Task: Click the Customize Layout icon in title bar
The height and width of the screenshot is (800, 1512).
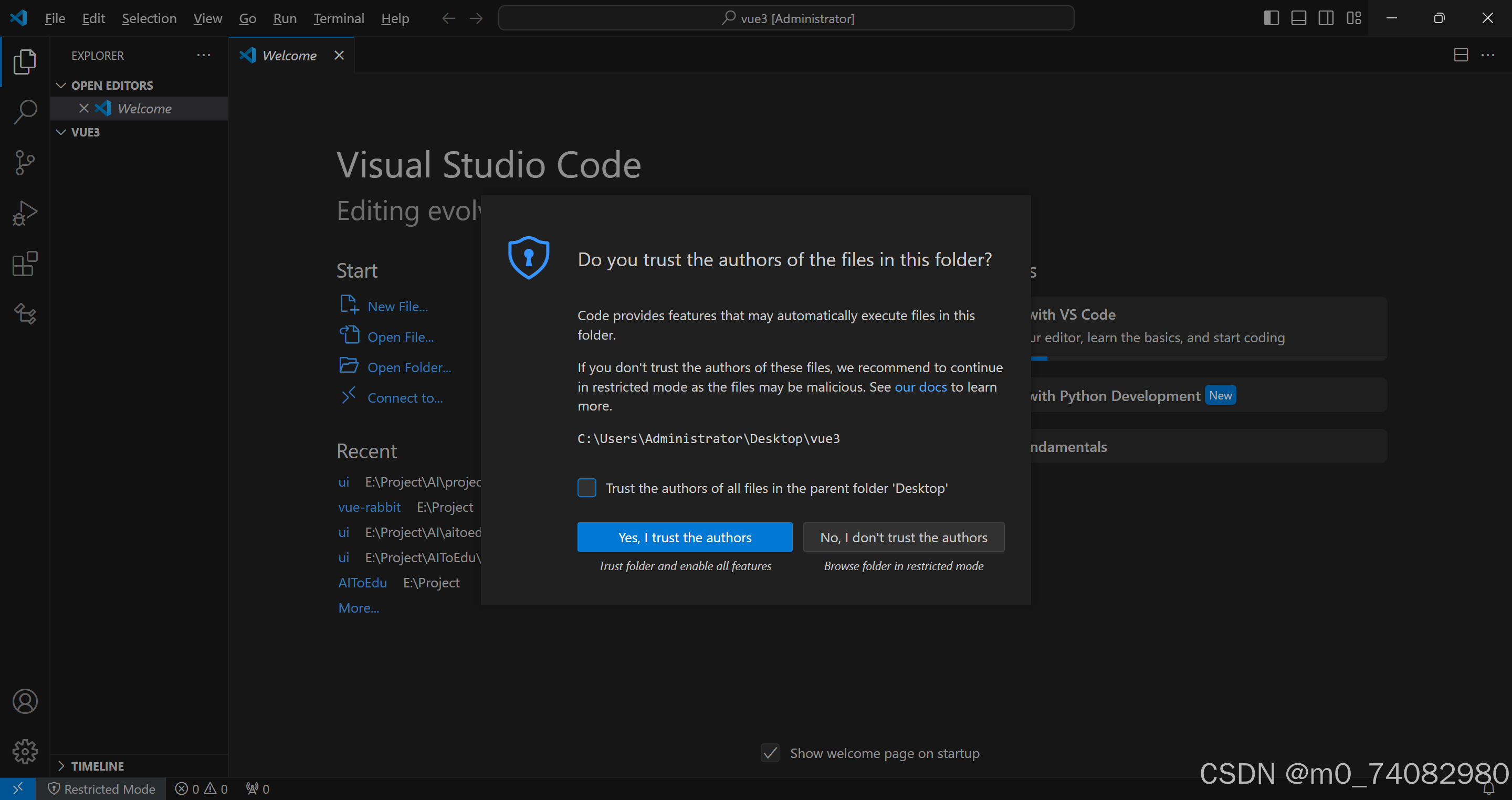Action: [1353, 18]
